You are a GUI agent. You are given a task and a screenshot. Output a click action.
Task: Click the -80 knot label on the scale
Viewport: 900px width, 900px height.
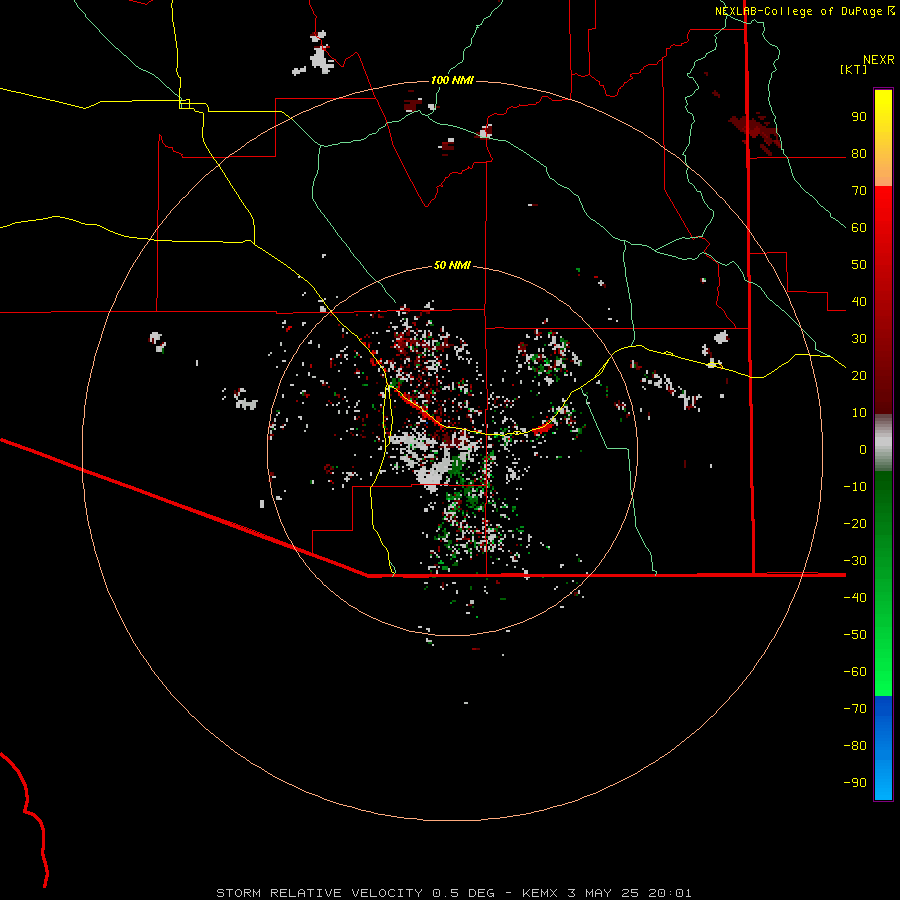[x=855, y=746]
